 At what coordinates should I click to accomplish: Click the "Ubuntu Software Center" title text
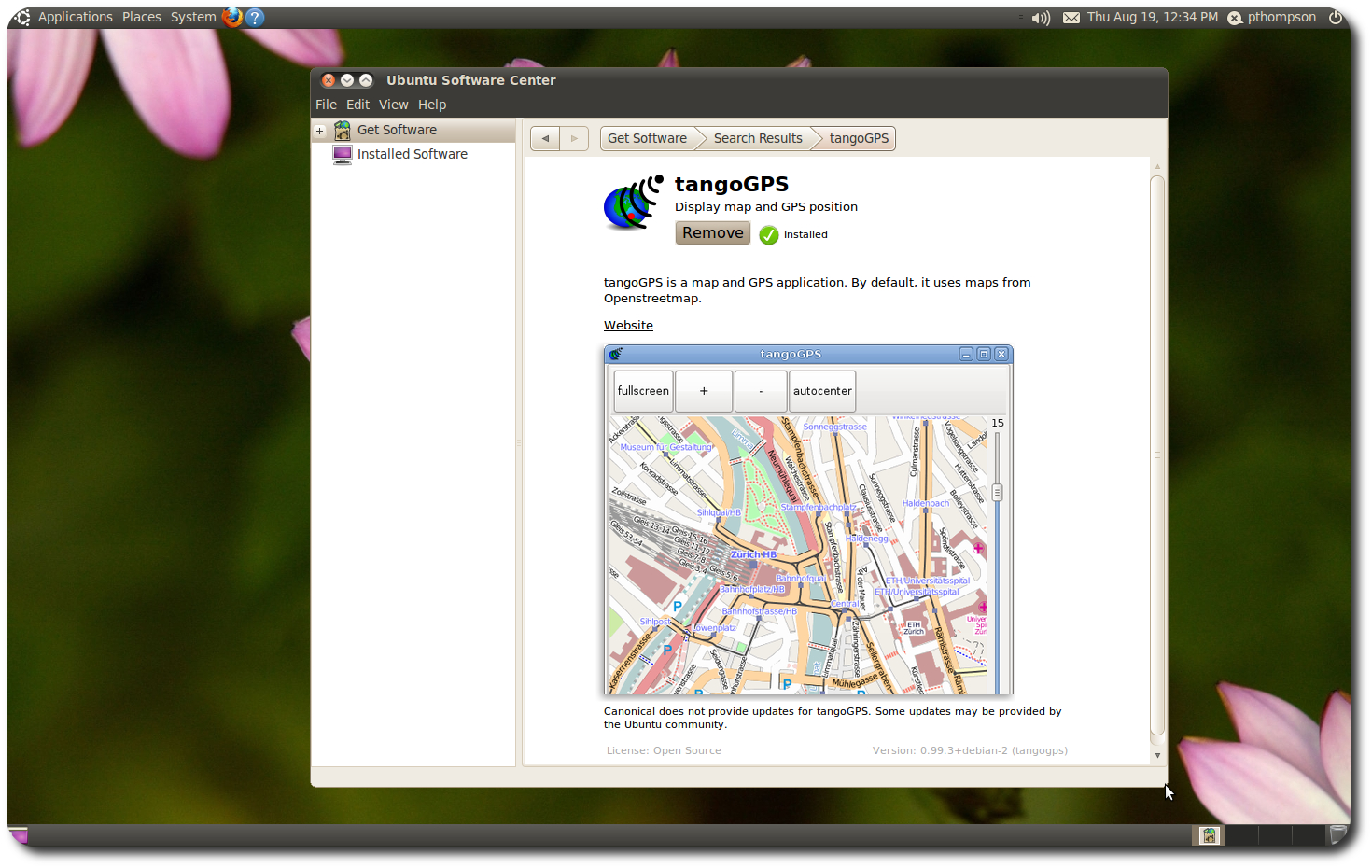[x=471, y=80]
